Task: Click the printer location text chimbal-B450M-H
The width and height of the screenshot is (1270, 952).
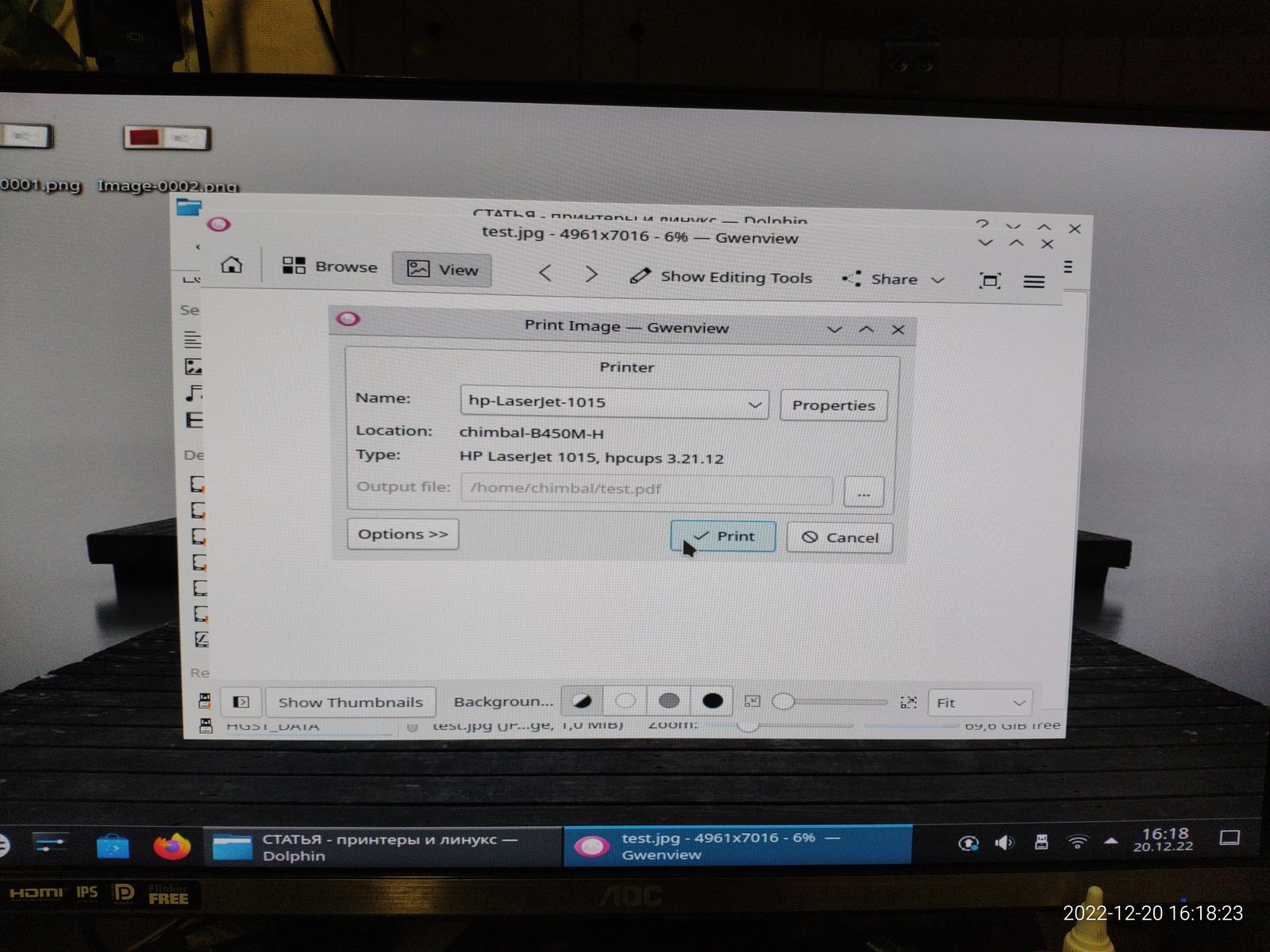Action: pyautogui.click(x=532, y=433)
